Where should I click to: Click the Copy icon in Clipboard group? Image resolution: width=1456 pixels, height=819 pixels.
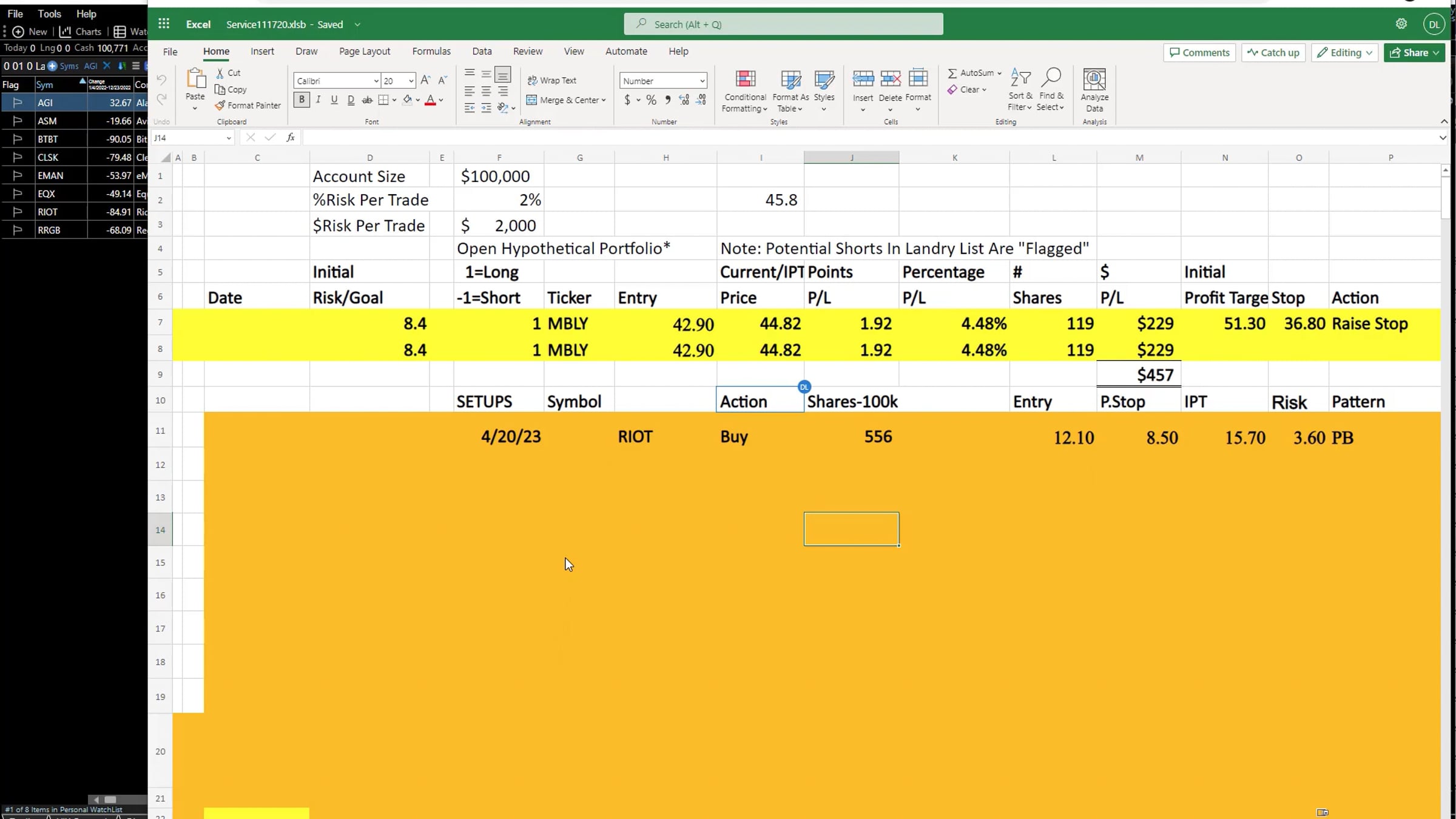pyautogui.click(x=220, y=89)
